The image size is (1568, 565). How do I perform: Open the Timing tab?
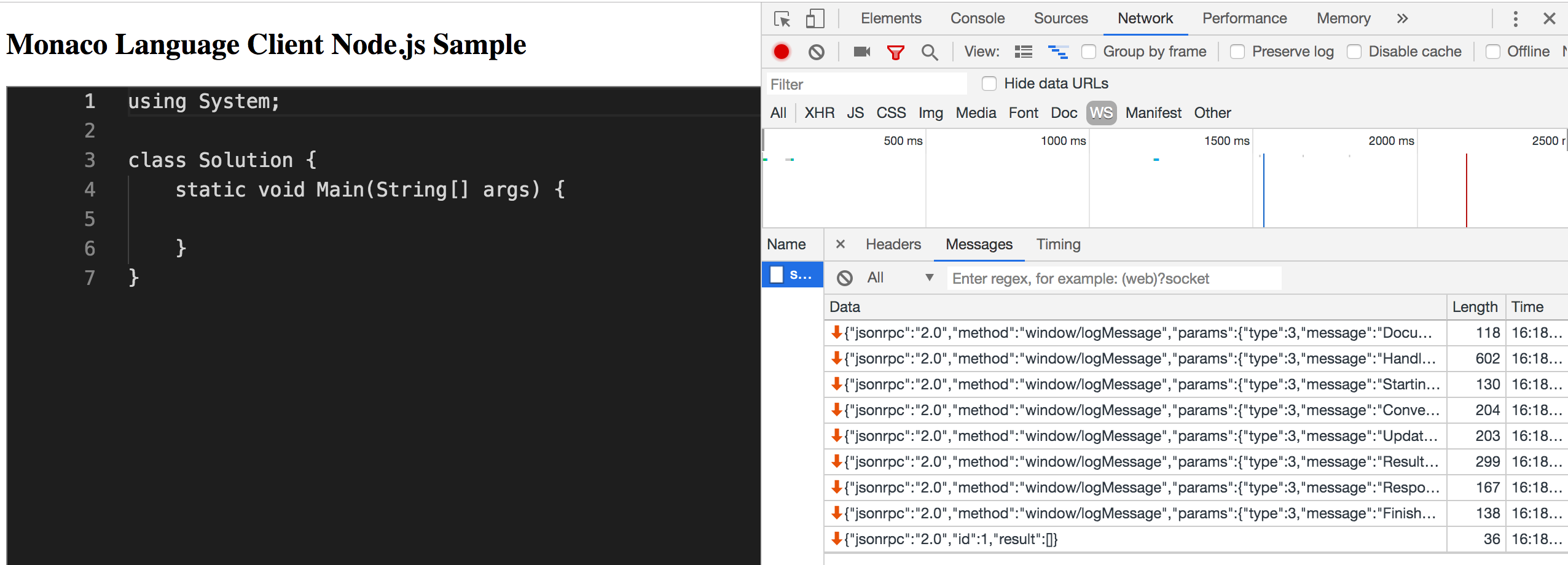1058,244
